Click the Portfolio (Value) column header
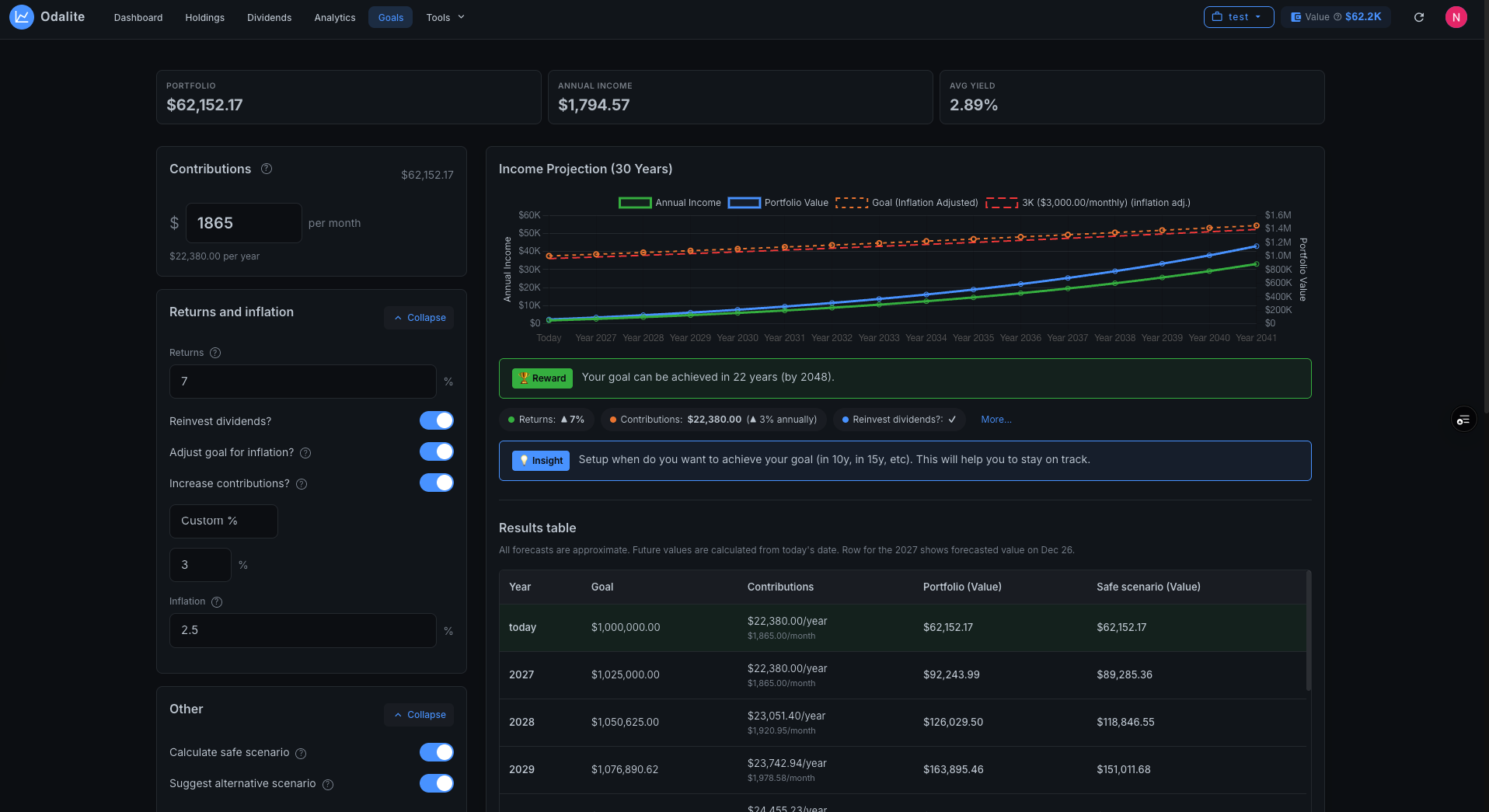 (962, 587)
